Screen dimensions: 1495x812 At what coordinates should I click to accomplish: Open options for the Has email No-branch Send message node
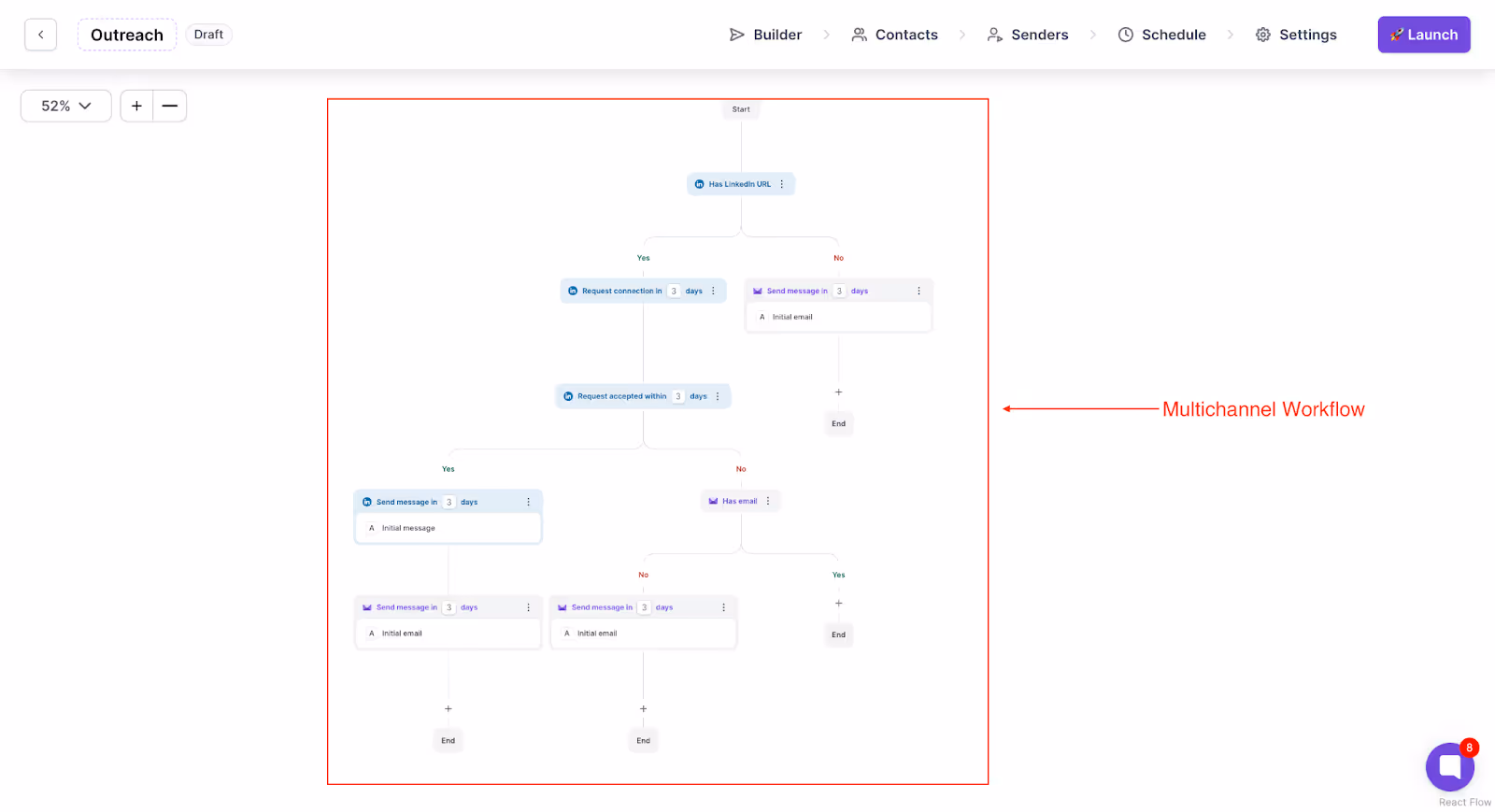pyautogui.click(x=723, y=607)
